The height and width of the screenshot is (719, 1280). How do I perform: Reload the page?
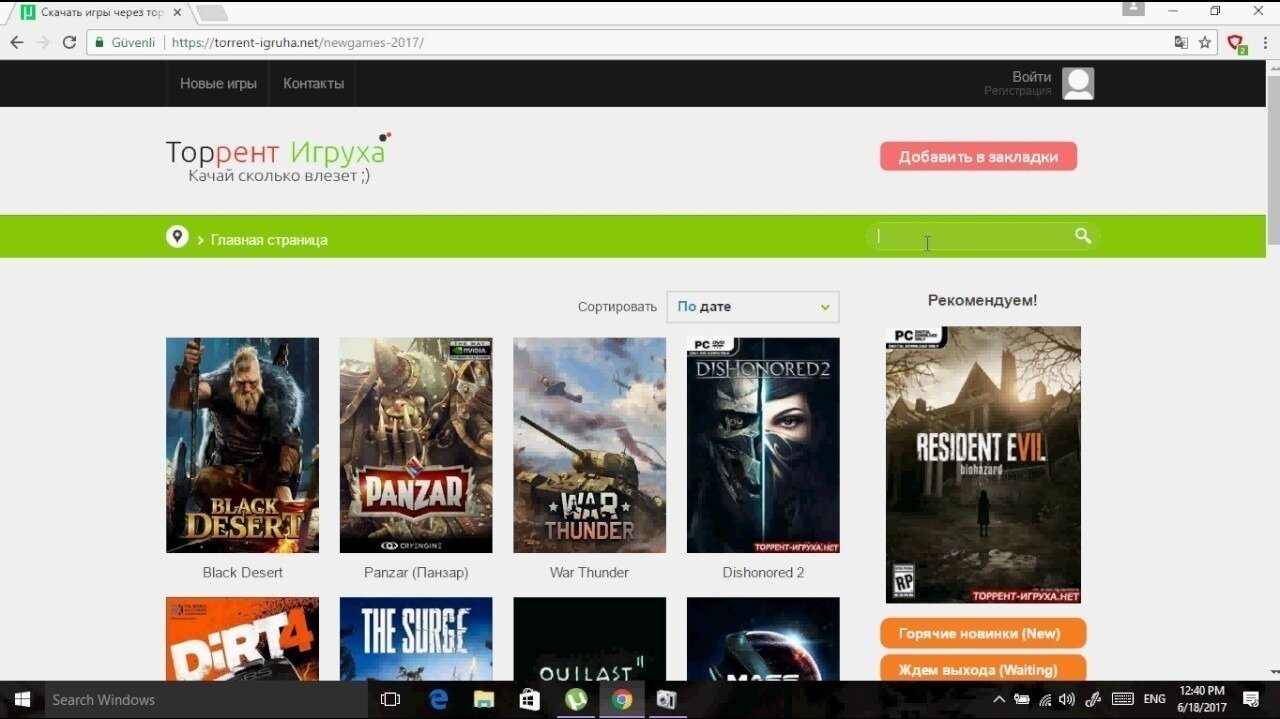[69, 43]
